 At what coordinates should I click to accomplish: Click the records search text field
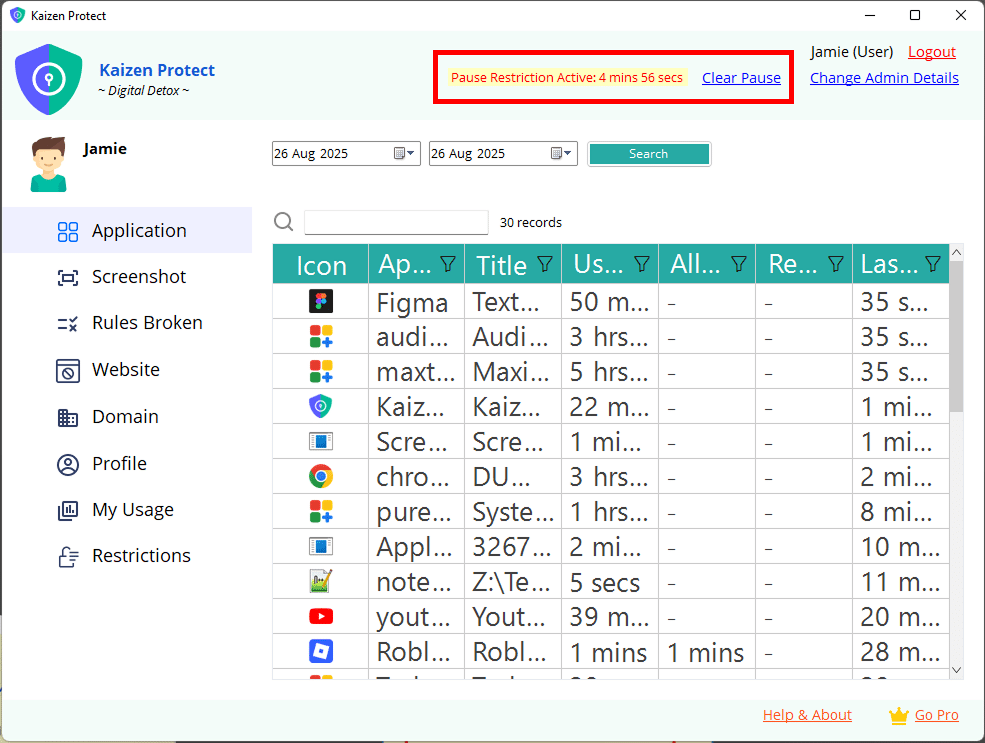point(396,222)
